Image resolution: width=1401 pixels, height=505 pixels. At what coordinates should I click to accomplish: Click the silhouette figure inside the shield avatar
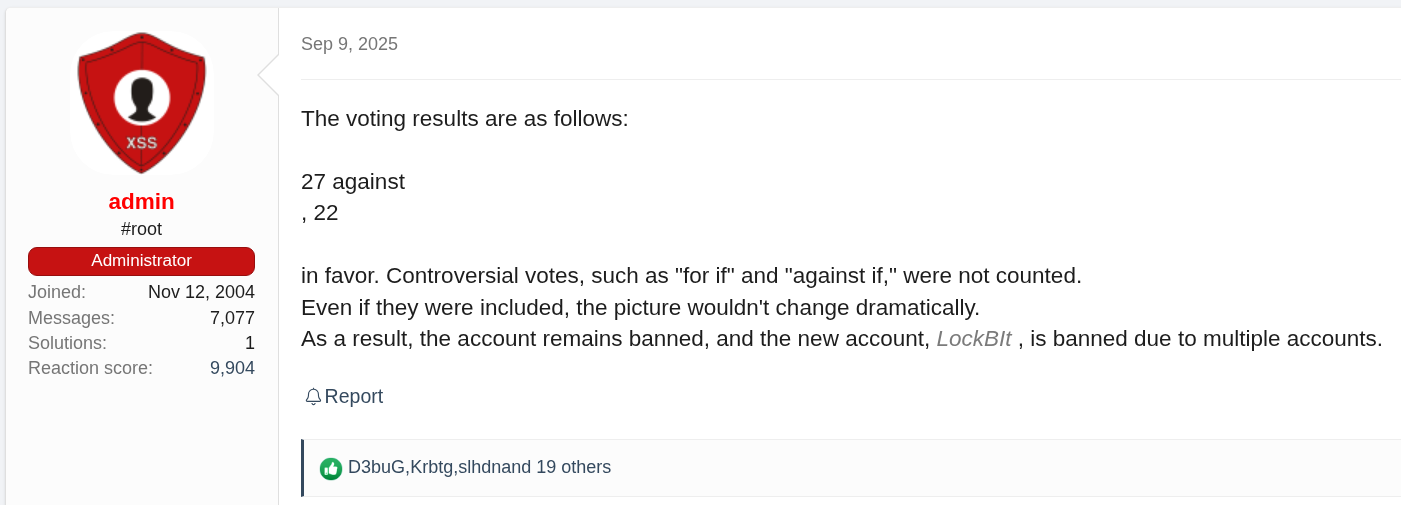coord(141,97)
